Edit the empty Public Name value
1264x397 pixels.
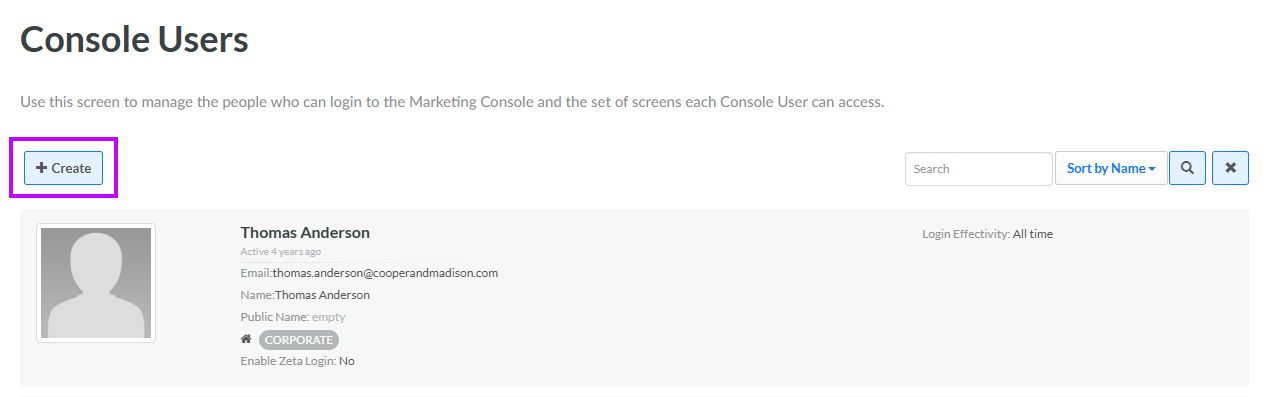328,317
